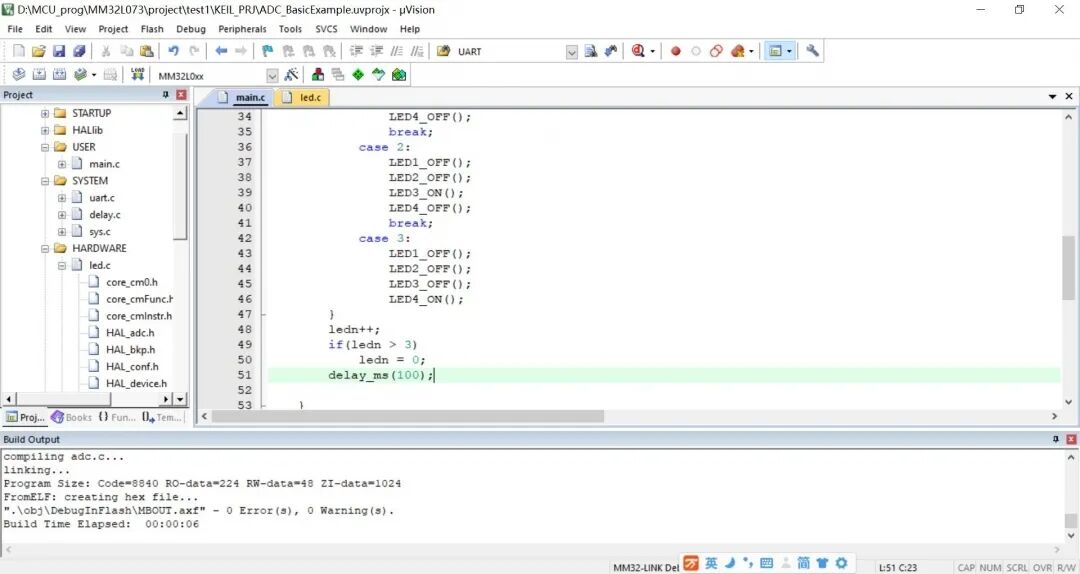Open the Functions tab under Project panel
Image resolution: width=1080 pixels, height=574 pixels.
coord(117,417)
